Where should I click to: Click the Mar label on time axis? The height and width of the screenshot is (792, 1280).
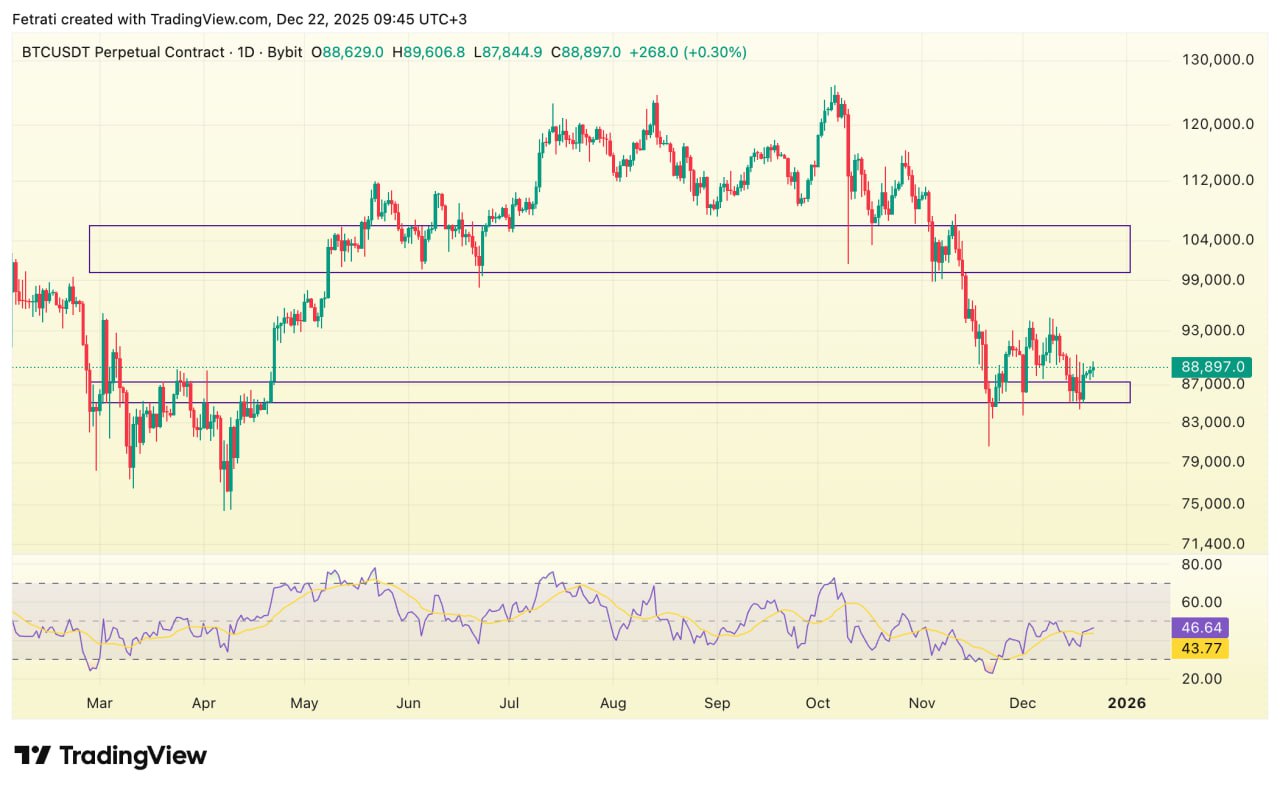(x=99, y=703)
